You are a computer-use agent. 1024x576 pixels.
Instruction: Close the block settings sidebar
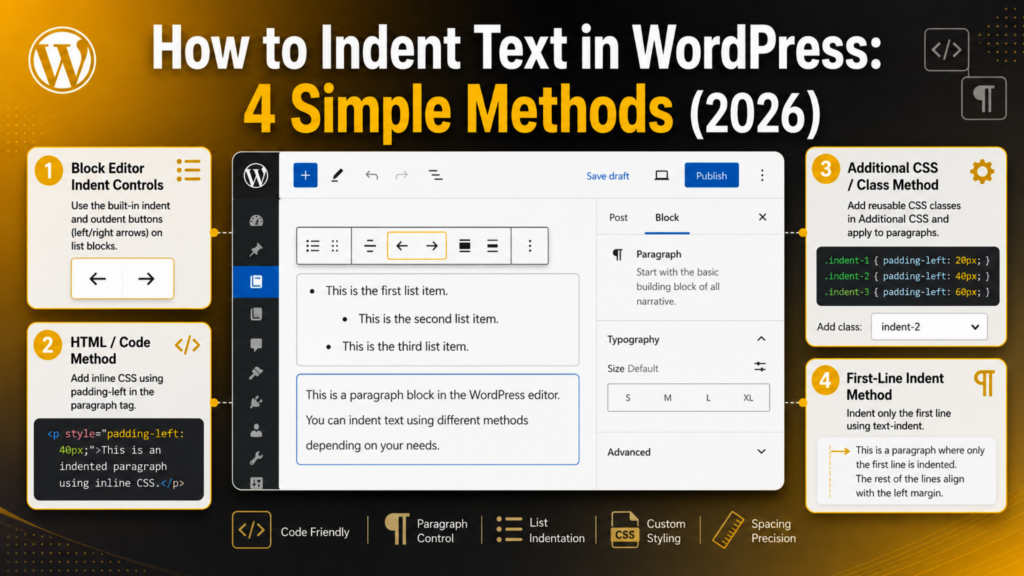[x=762, y=217]
